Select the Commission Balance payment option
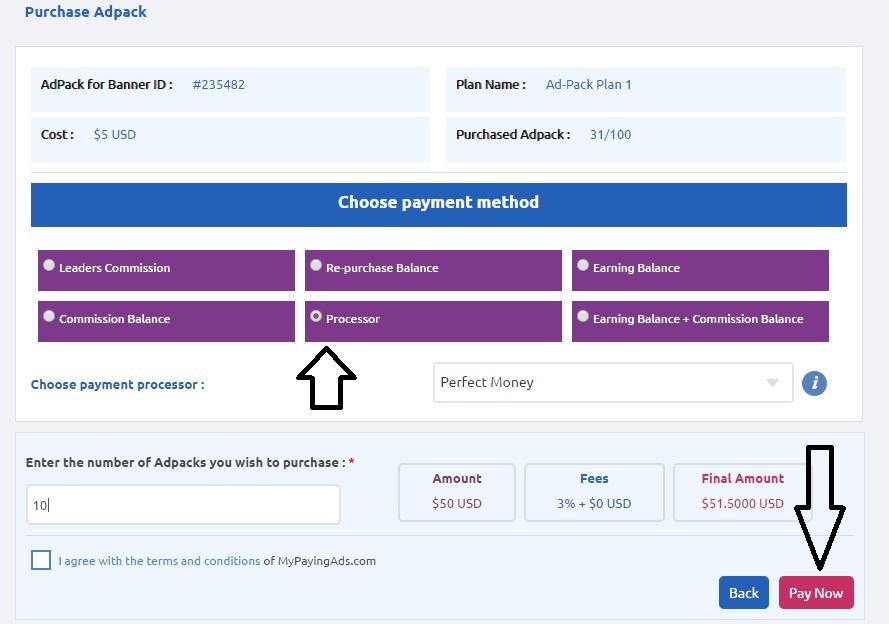Image resolution: width=889 pixels, height=624 pixels. click(49, 316)
